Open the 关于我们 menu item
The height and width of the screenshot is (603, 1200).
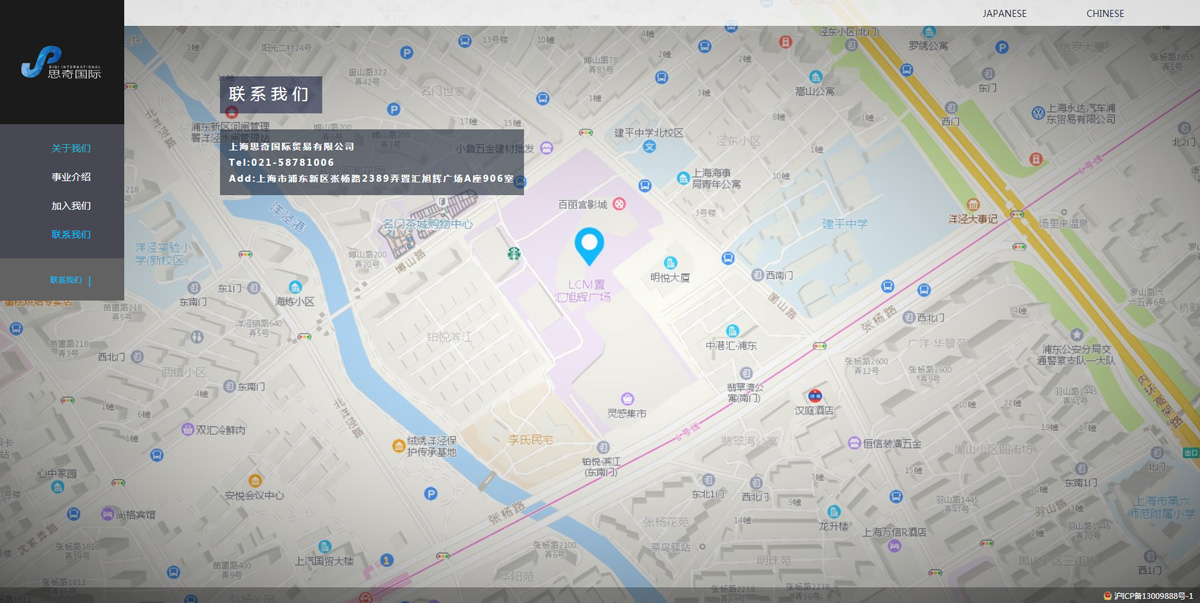point(71,148)
